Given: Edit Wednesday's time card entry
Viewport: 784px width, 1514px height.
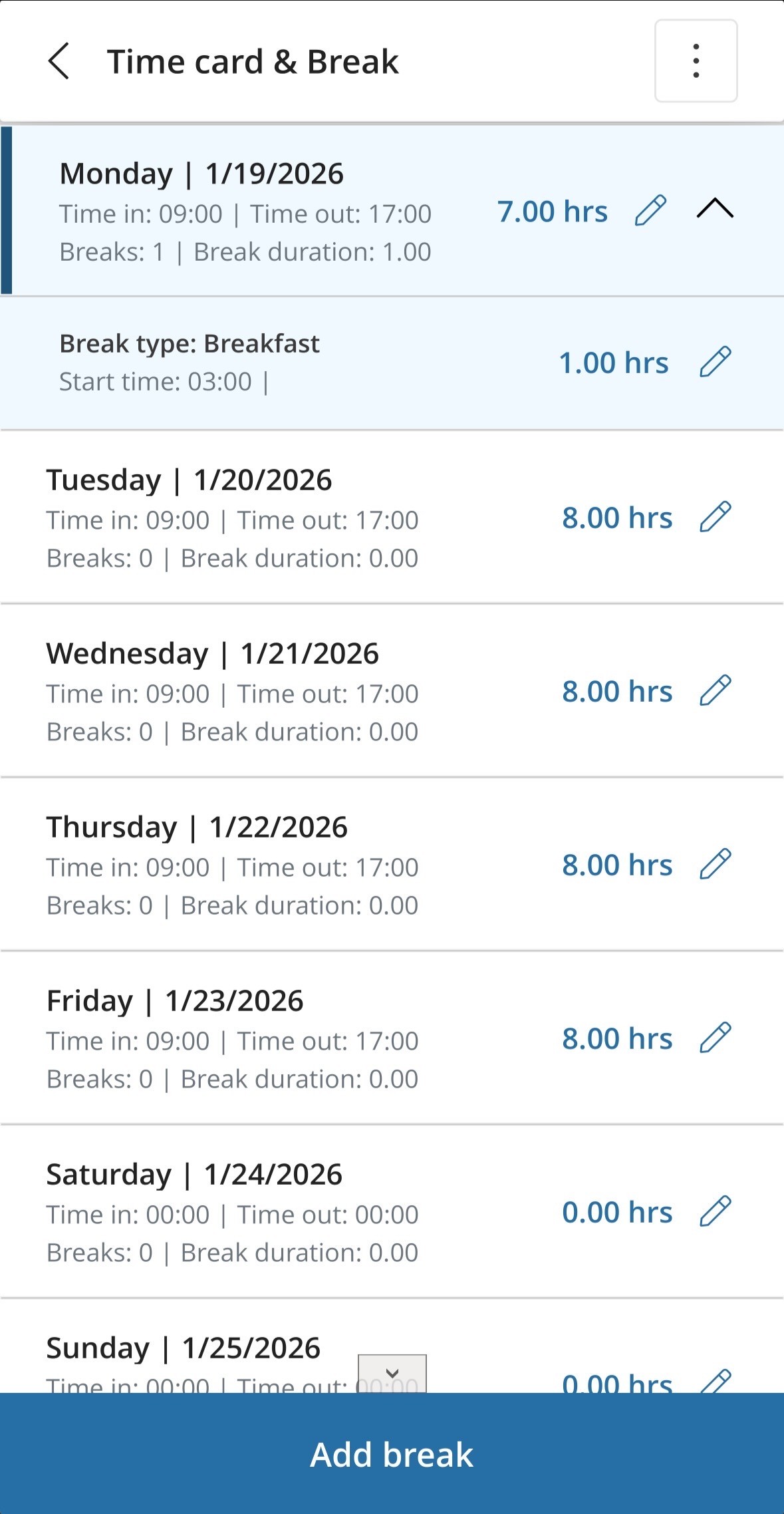Looking at the screenshot, I should point(716,690).
